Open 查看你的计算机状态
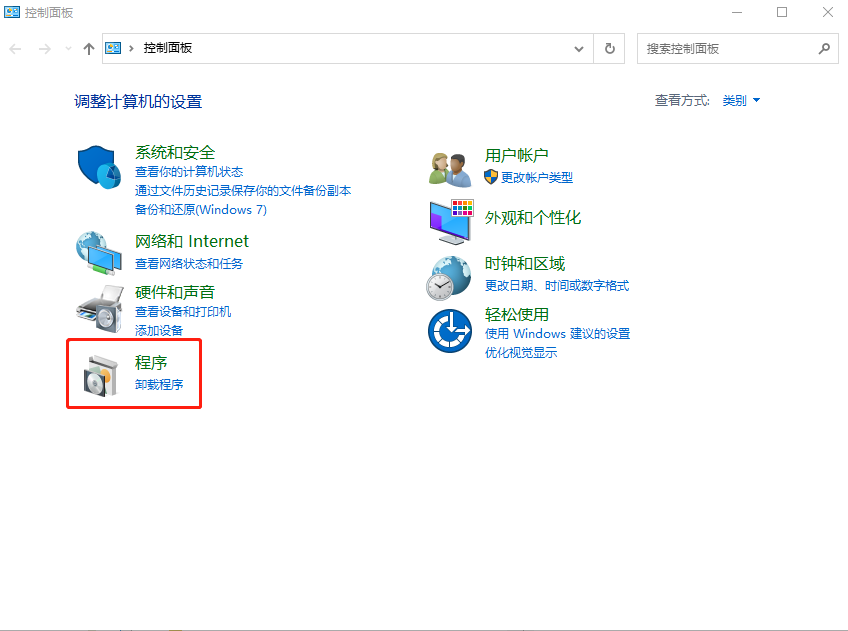 tap(192, 172)
